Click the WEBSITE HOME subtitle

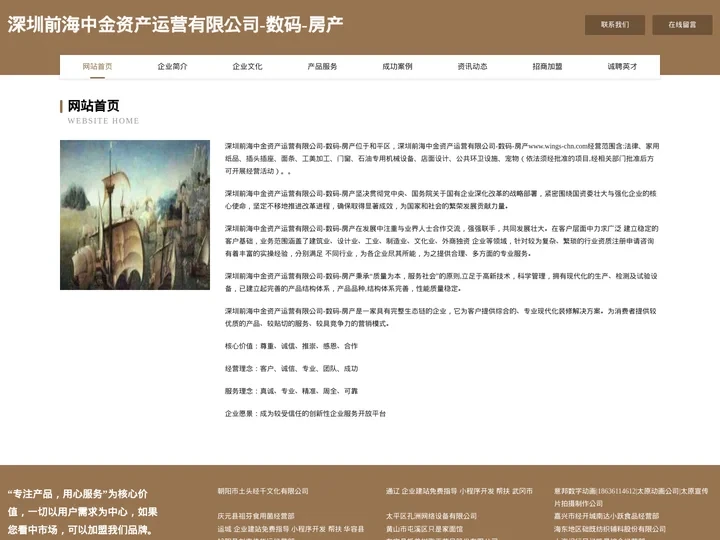pyautogui.click(x=103, y=121)
